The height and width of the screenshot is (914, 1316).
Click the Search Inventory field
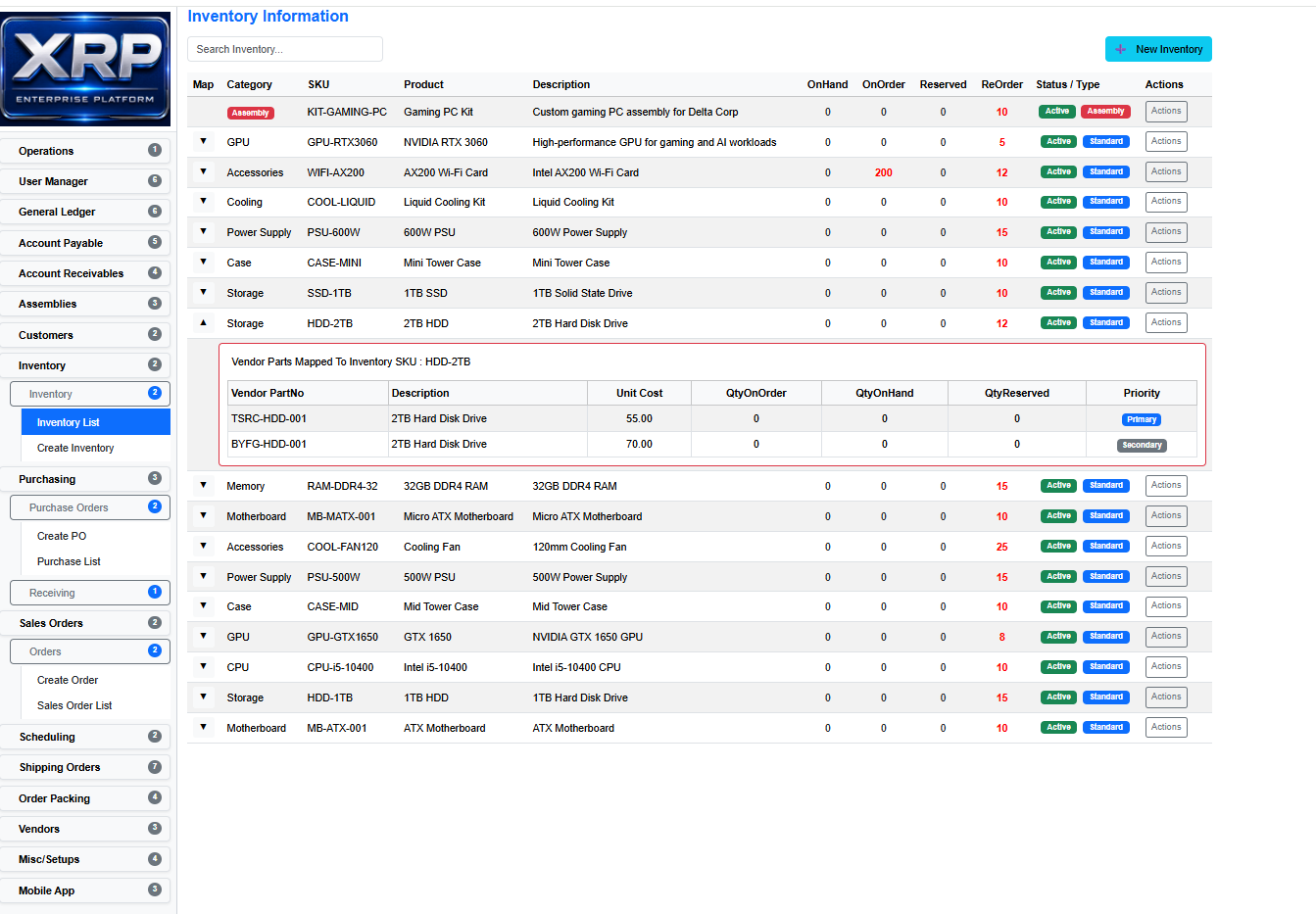(x=285, y=49)
